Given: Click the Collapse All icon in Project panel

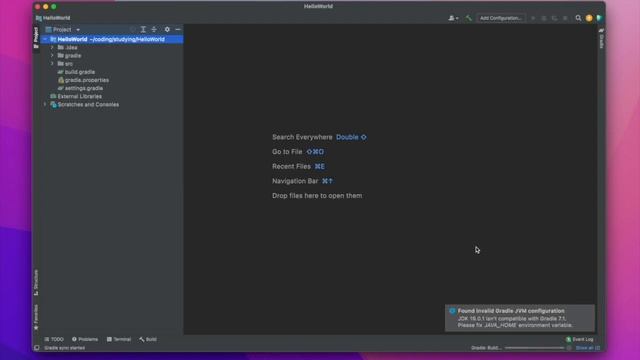Looking at the screenshot, I should [154, 29].
